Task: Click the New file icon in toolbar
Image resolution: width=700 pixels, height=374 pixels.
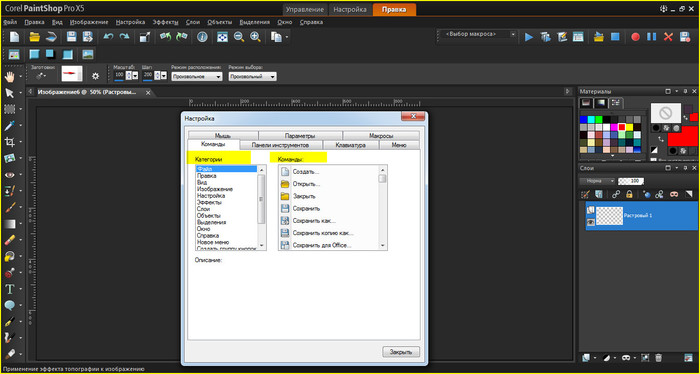Action: click(x=15, y=37)
